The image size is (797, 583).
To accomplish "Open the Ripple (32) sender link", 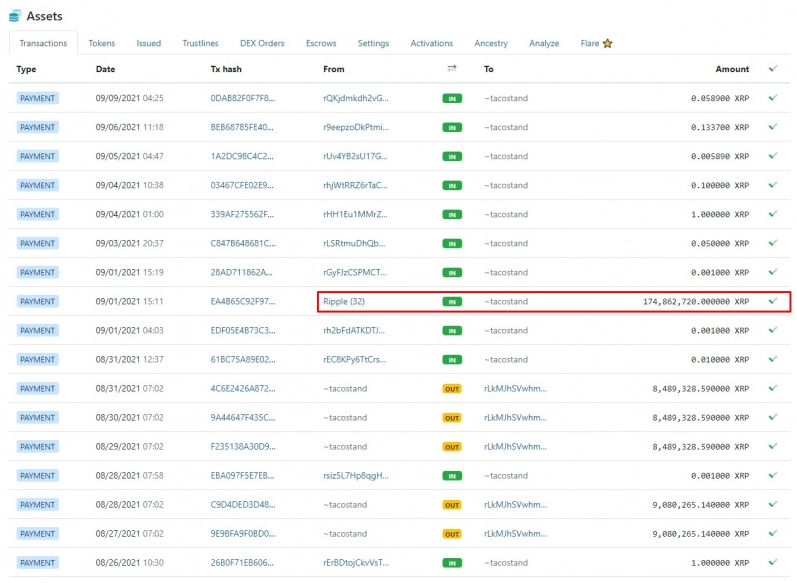I will [x=343, y=301].
